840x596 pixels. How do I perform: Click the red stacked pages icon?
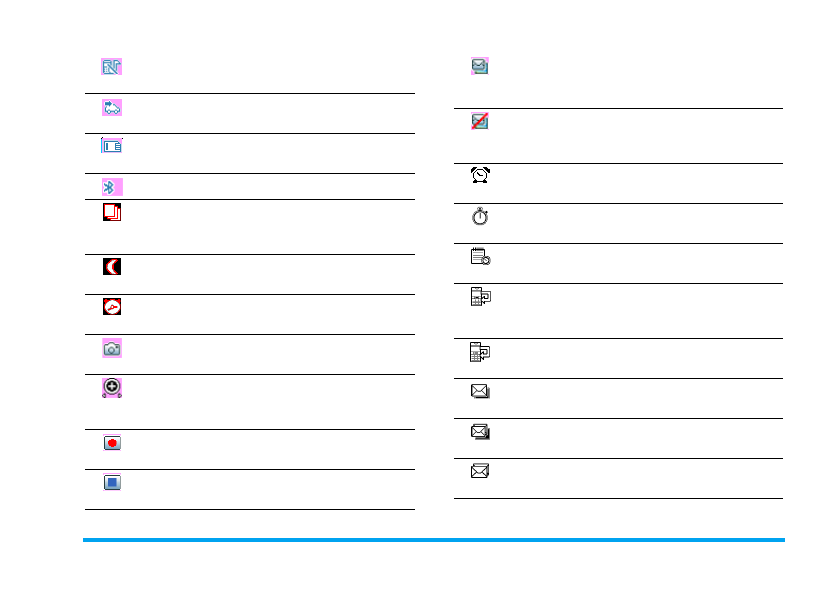111,212
